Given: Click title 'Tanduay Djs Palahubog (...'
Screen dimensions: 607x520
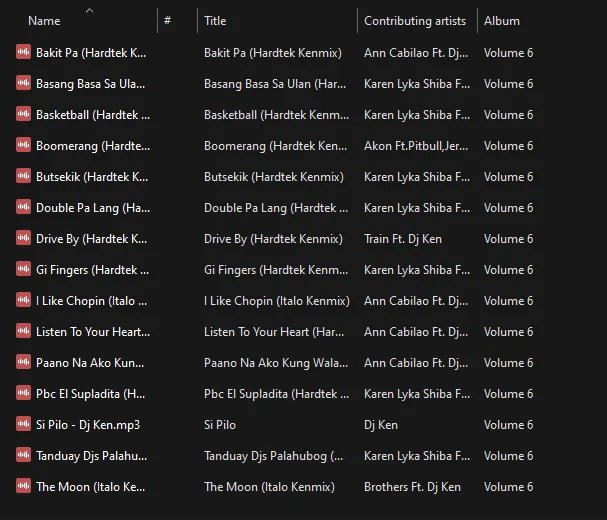Looking at the screenshot, I should [x=274, y=455].
